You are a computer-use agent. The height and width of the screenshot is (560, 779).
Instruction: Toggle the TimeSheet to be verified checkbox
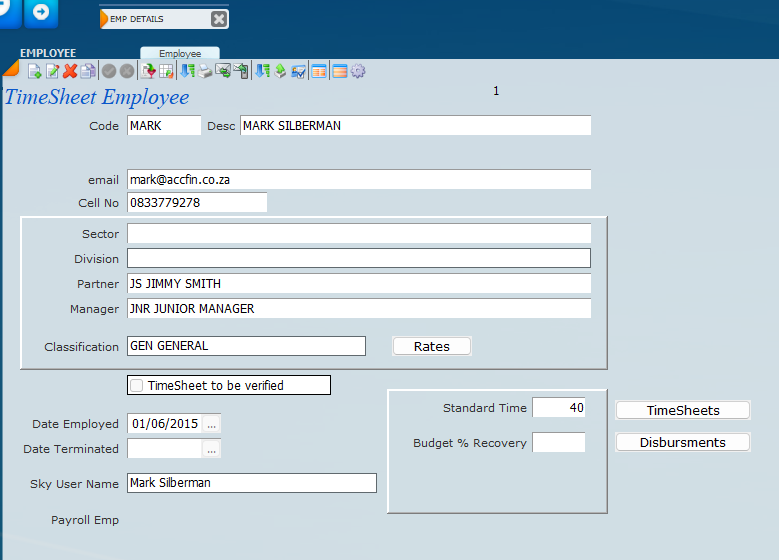[x=137, y=385]
